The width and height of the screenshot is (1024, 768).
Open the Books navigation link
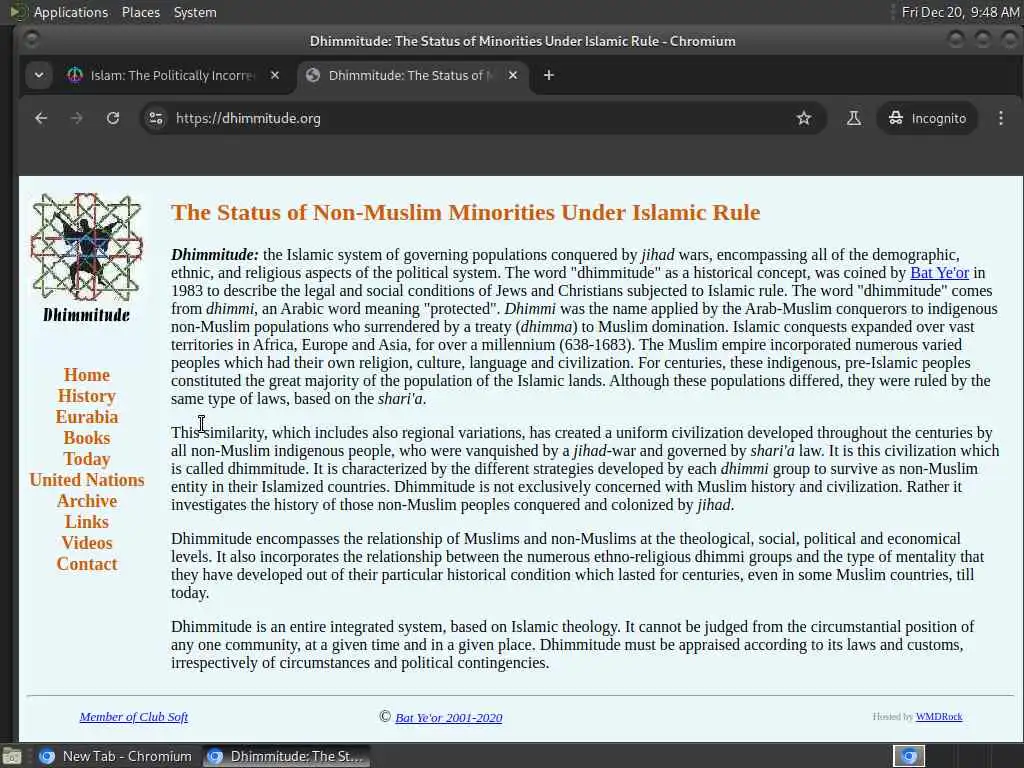coord(87,438)
